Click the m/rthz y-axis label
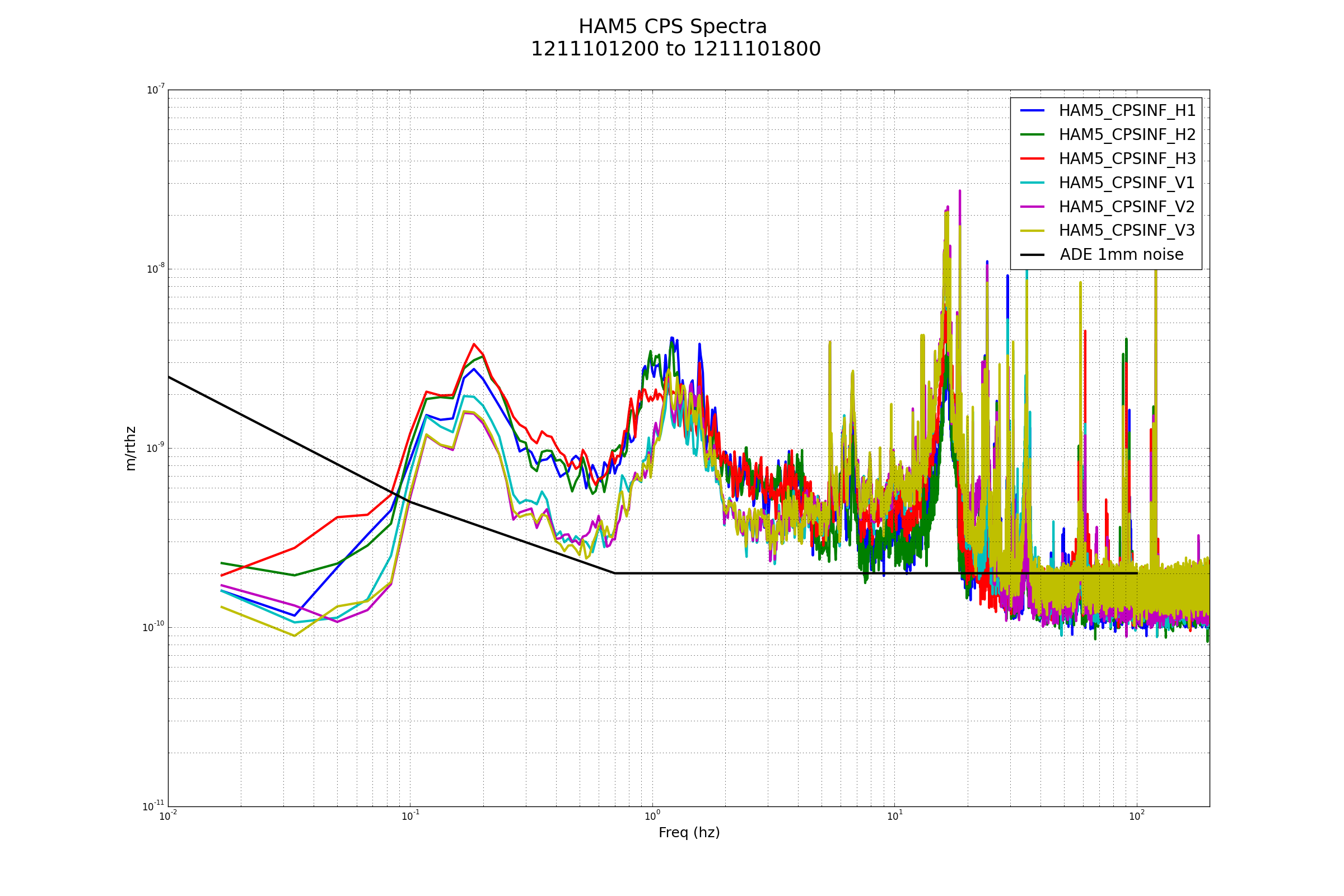Image resolution: width=1344 pixels, height=896 pixels. click(x=131, y=449)
